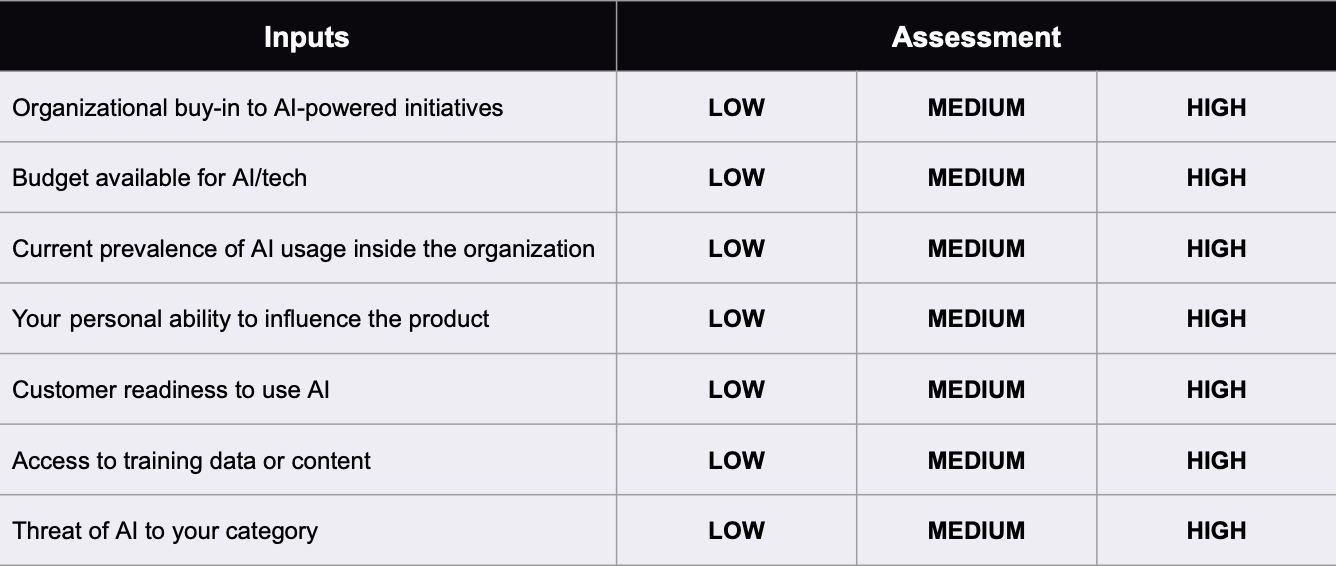Click the Assessment column header
The height and width of the screenshot is (566, 1336).
[976, 37]
